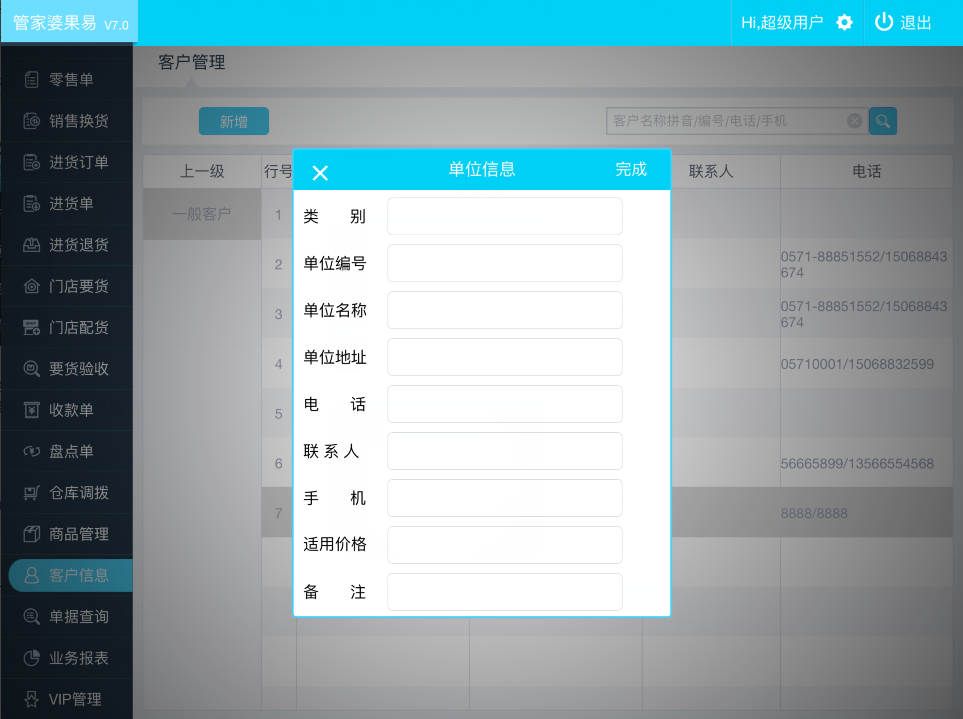Focus the 单位地址 input field
Viewport: 963px width, 719px height.
click(505, 357)
